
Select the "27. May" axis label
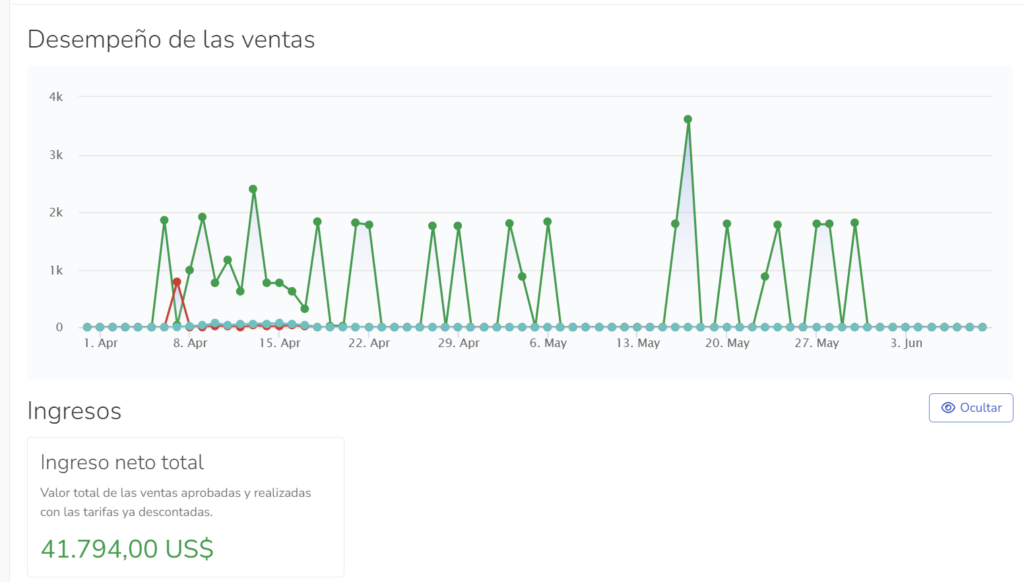[x=816, y=344]
